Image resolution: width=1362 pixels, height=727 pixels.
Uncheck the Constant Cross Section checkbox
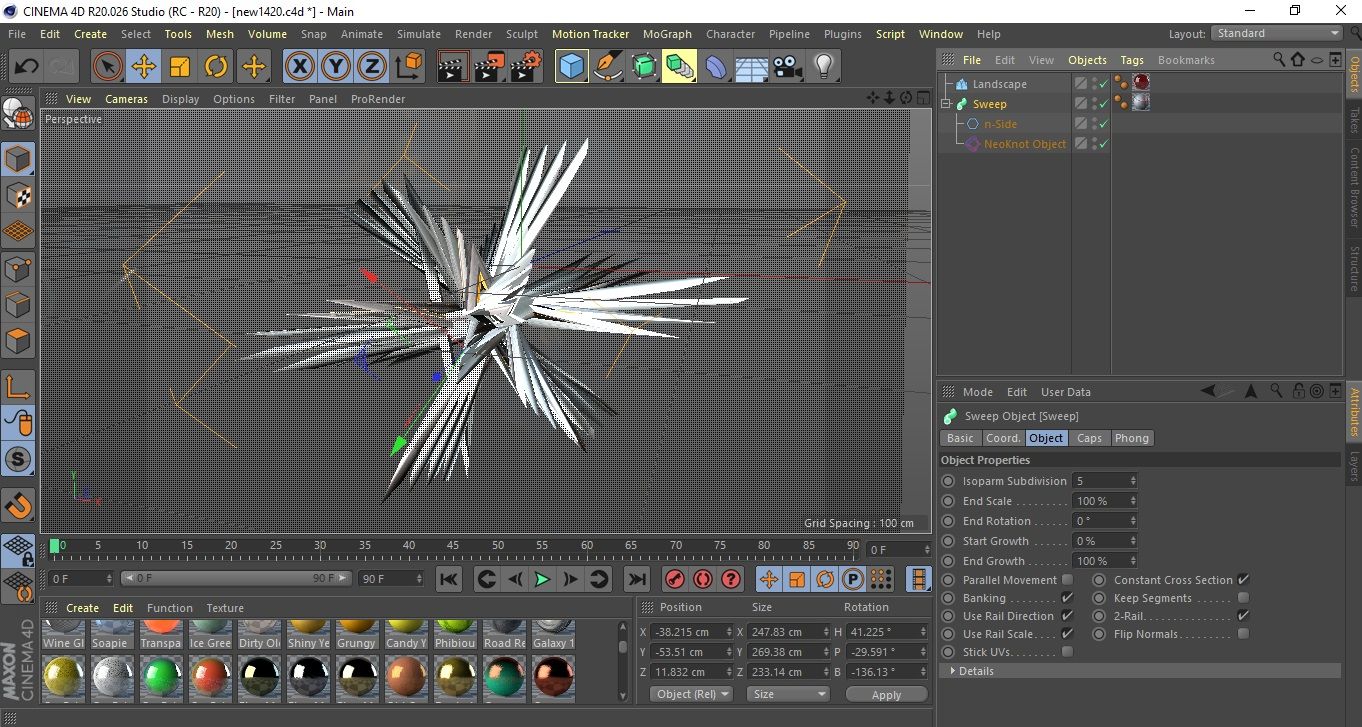(1243, 580)
